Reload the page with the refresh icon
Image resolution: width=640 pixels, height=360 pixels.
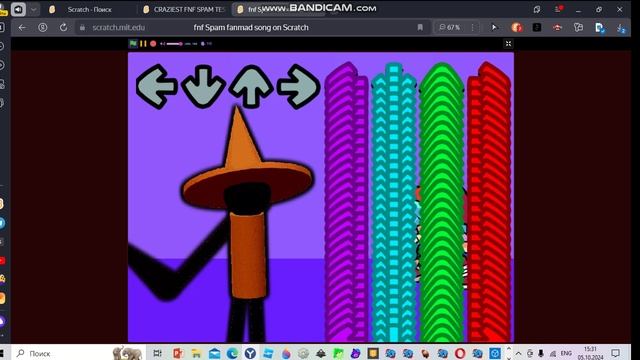[x=63, y=27]
